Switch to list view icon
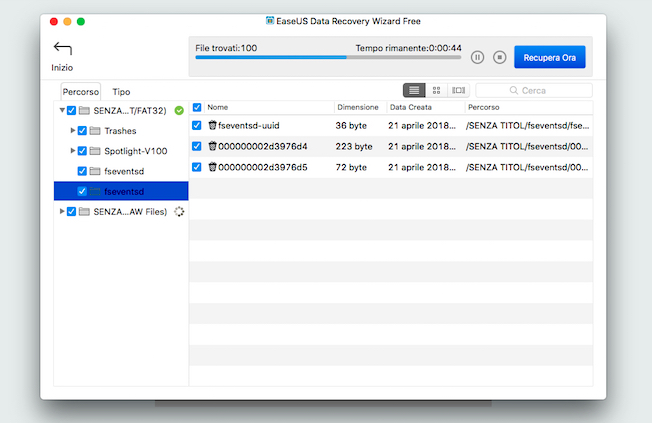Viewport: 652px width, 423px height. click(414, 90)
